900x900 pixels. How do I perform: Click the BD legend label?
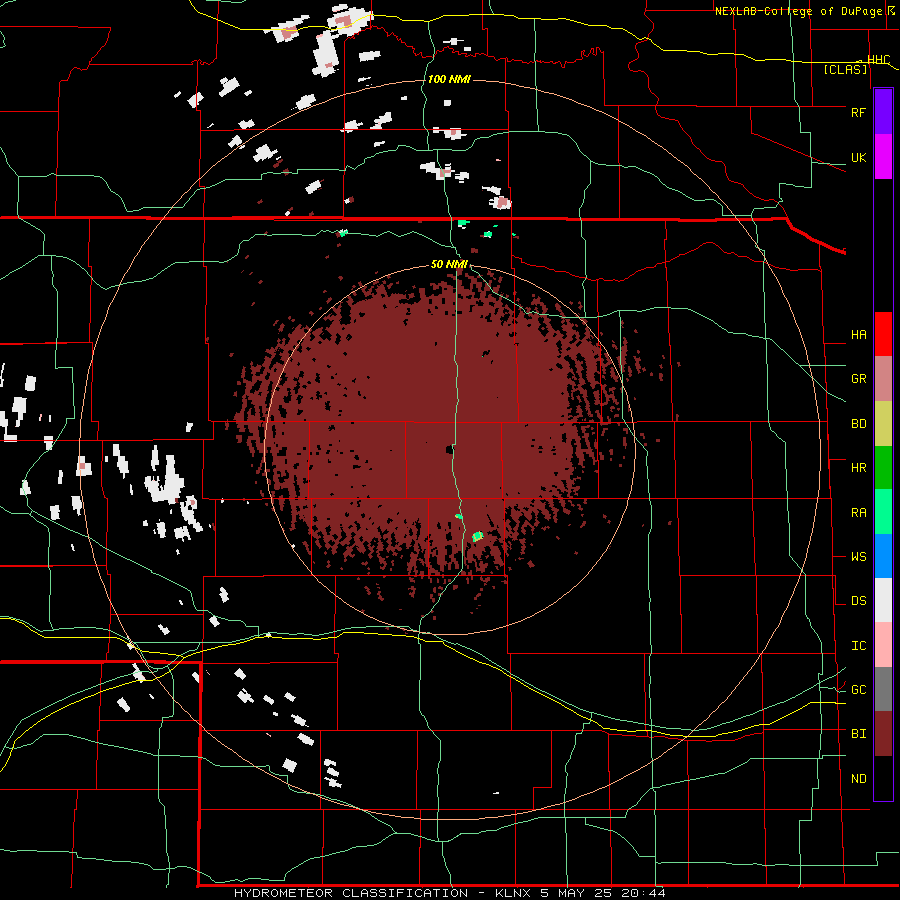click(858, 424)
